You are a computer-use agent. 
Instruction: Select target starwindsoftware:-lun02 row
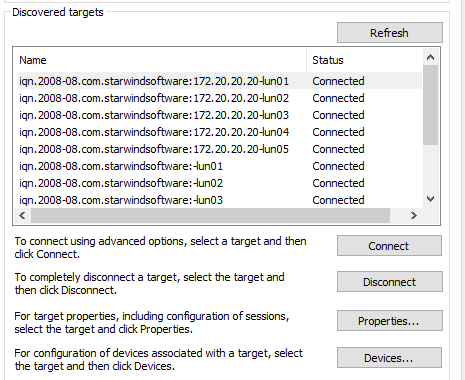pos(220,183)
